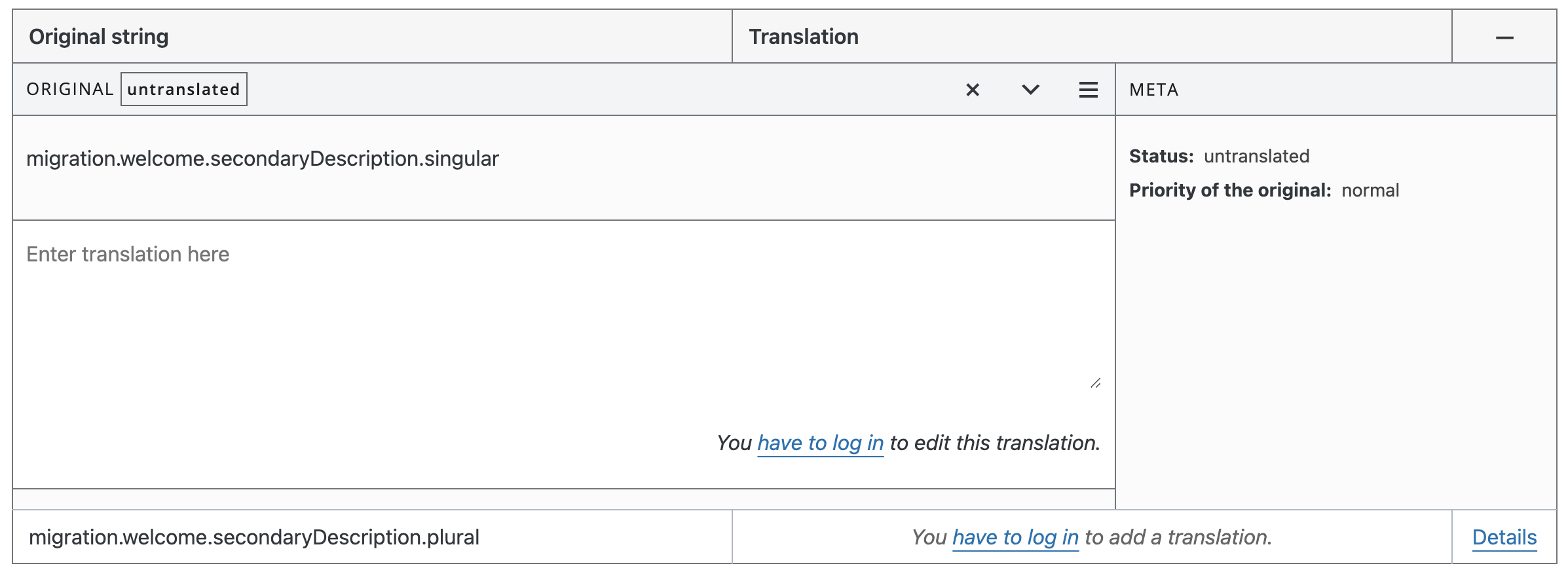The image size is (1568, 570).
Task: Click the ORIGINAL label in editor header
Action: tap(70, 90)
